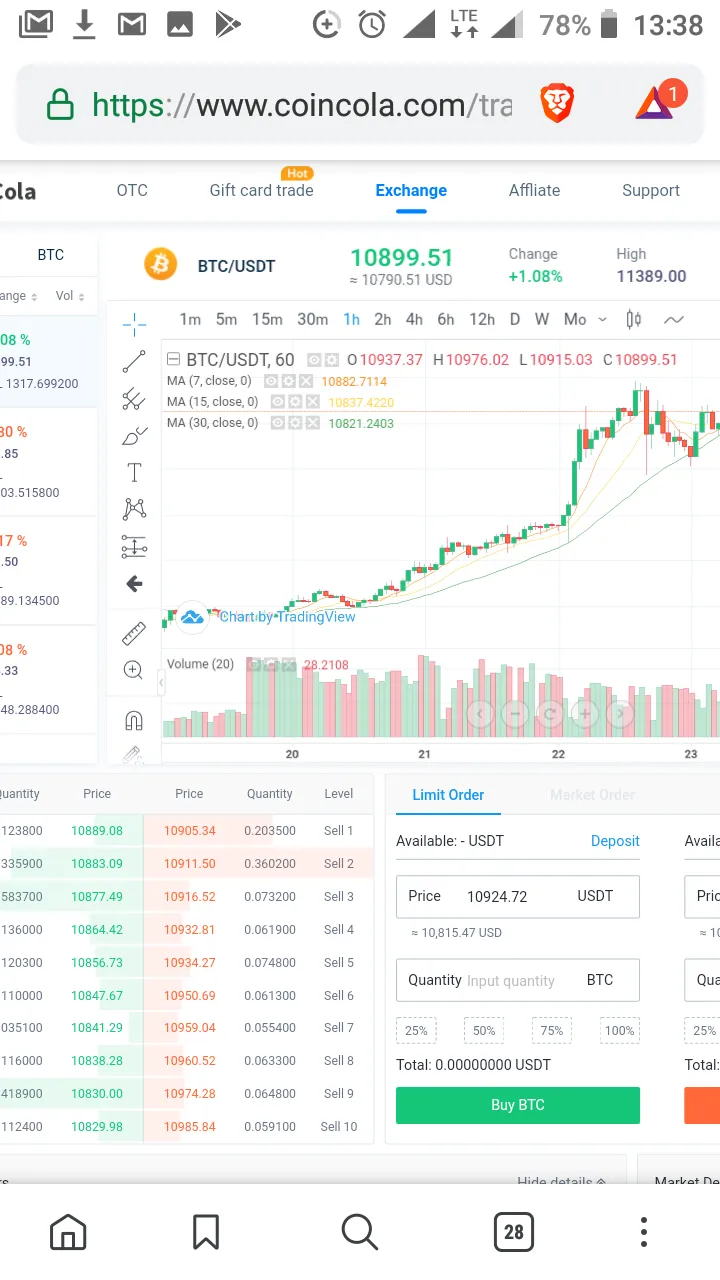The height and width of the screenshot is (1280, 720).
Task: Open the Brave shields lion icon
Action: tap(557, 104)
